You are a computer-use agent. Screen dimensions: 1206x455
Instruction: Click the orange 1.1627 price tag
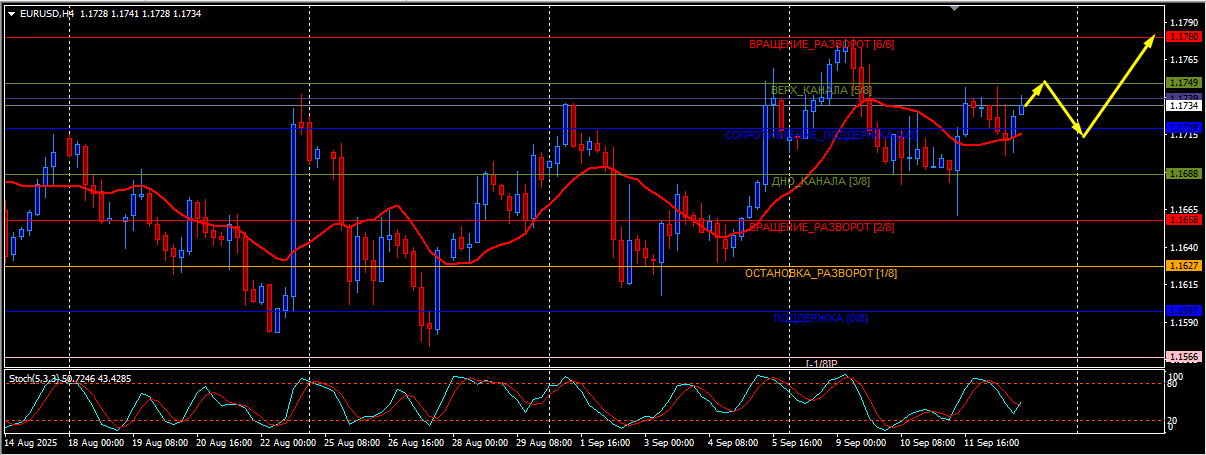(1183, 265)
